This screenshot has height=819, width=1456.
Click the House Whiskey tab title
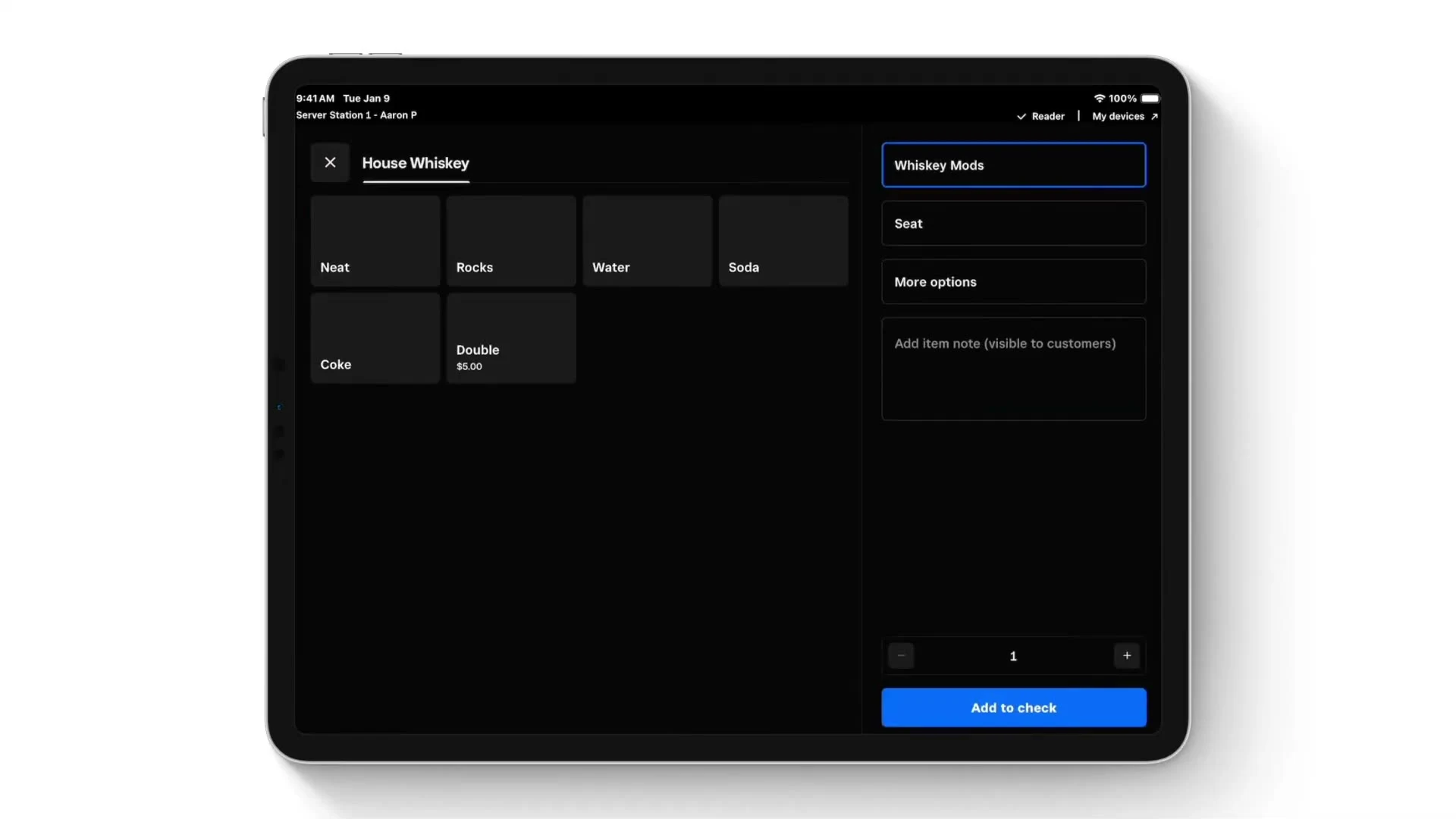coord(416,163)
